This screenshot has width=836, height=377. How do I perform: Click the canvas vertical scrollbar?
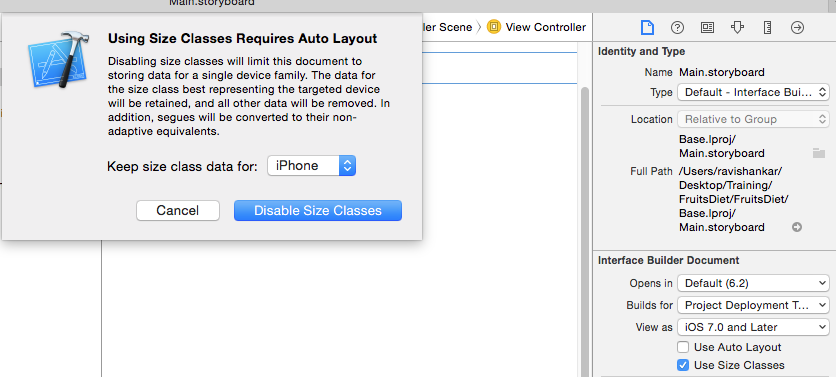(x=584, y=229)
